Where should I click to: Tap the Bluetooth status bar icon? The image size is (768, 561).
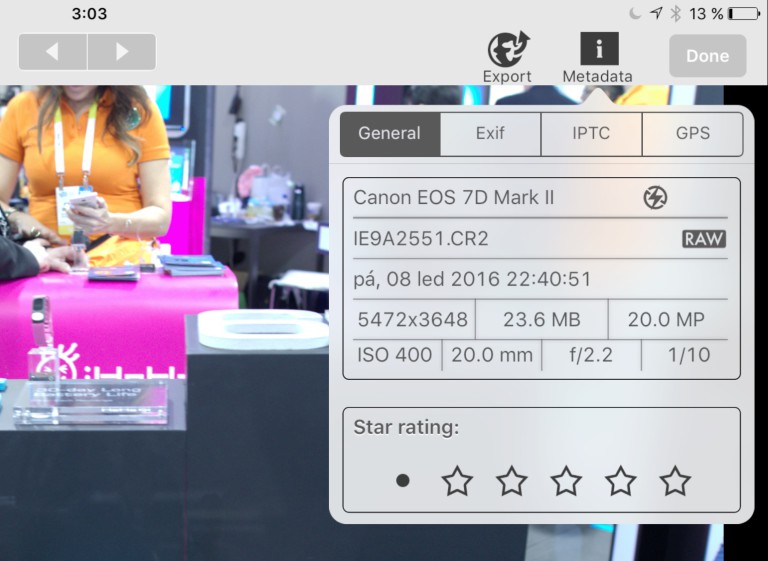point(675,14)
